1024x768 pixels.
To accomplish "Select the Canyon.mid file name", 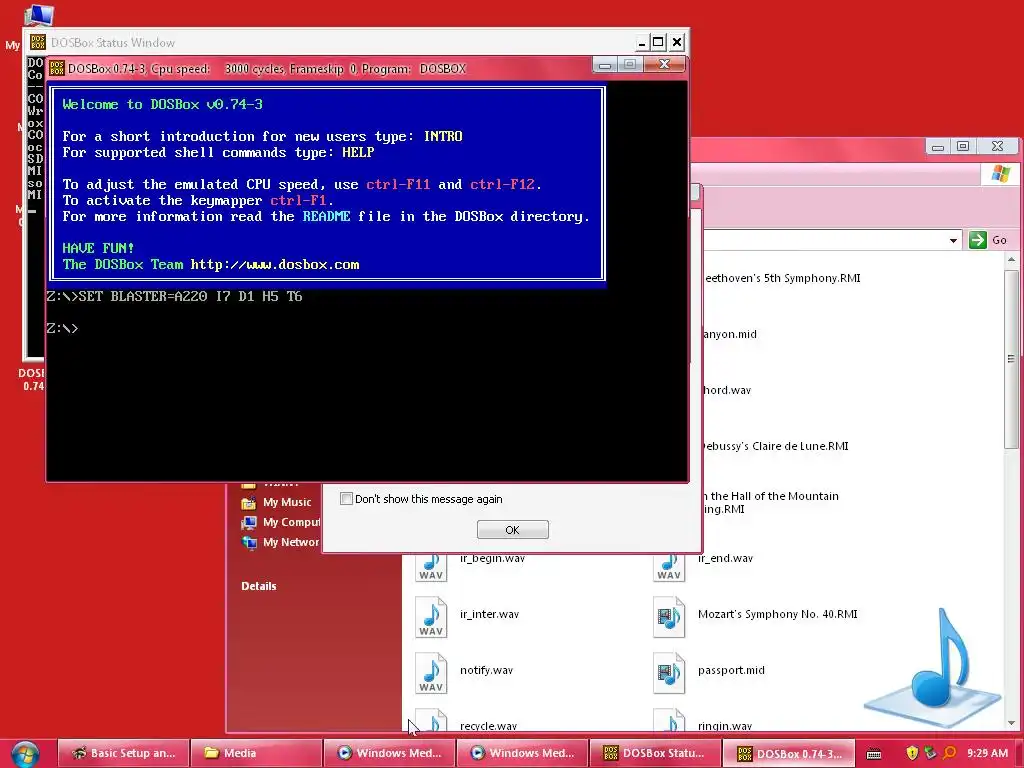I will pos(729,334).
